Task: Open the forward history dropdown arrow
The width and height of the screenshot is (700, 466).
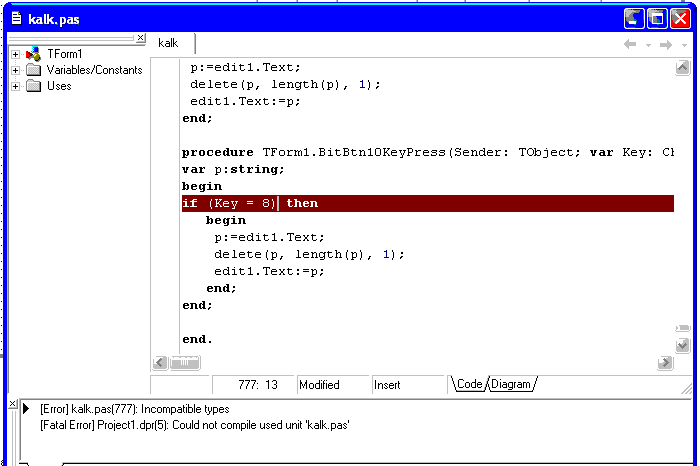Action: (684, 45)
